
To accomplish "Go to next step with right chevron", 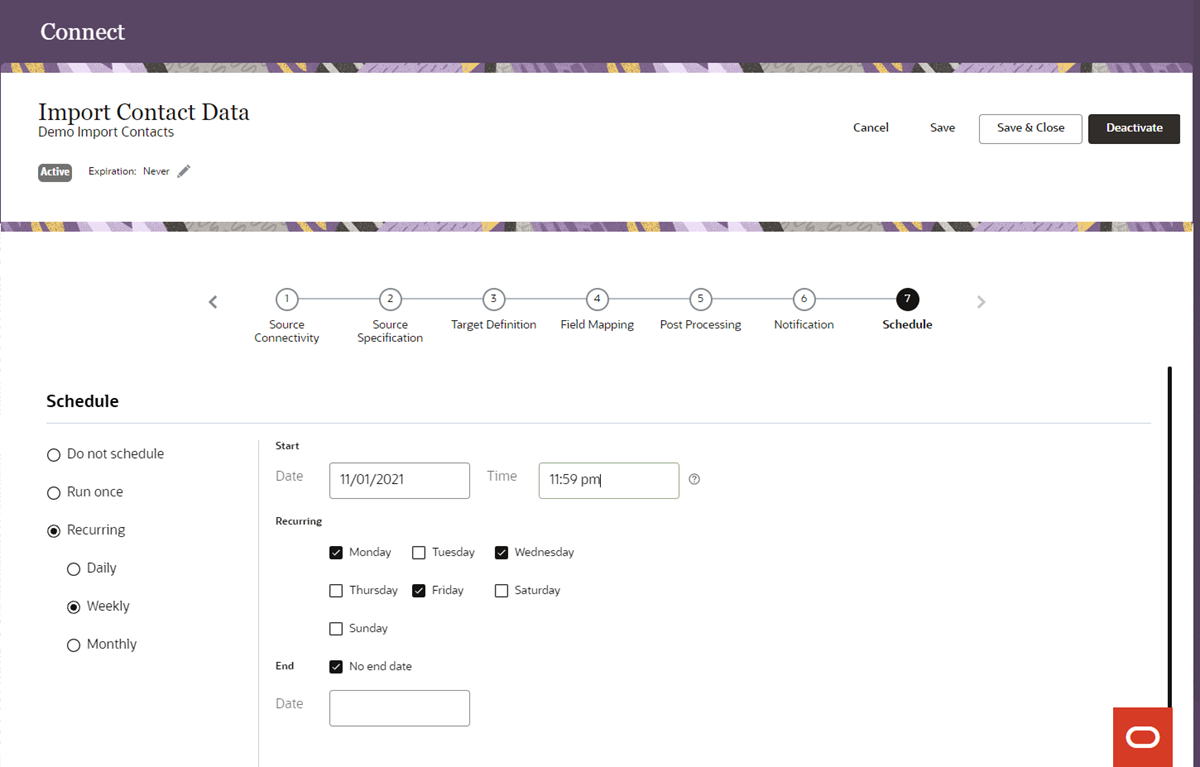I will (x=981, y=301).
